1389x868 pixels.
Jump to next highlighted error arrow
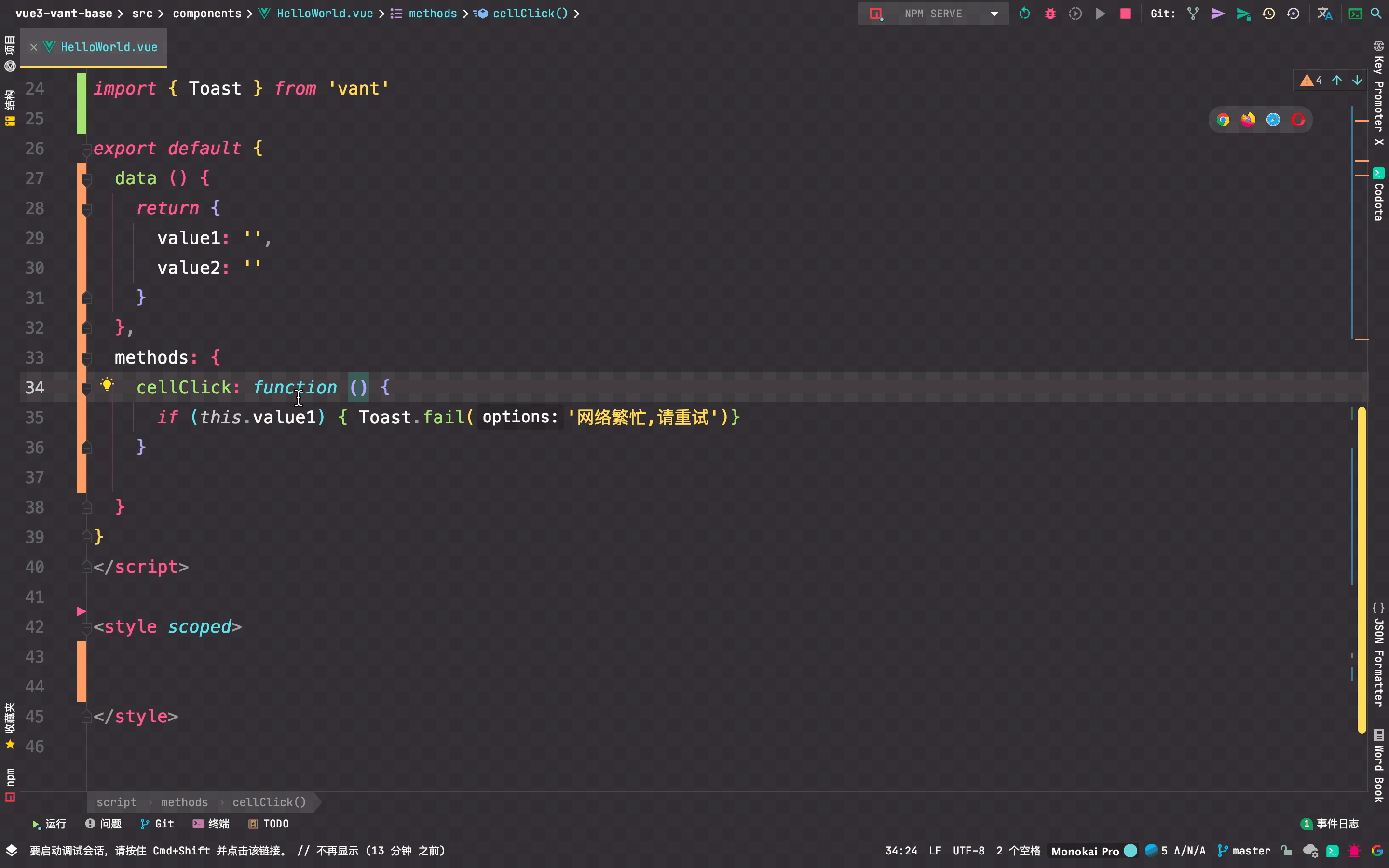1357,81
